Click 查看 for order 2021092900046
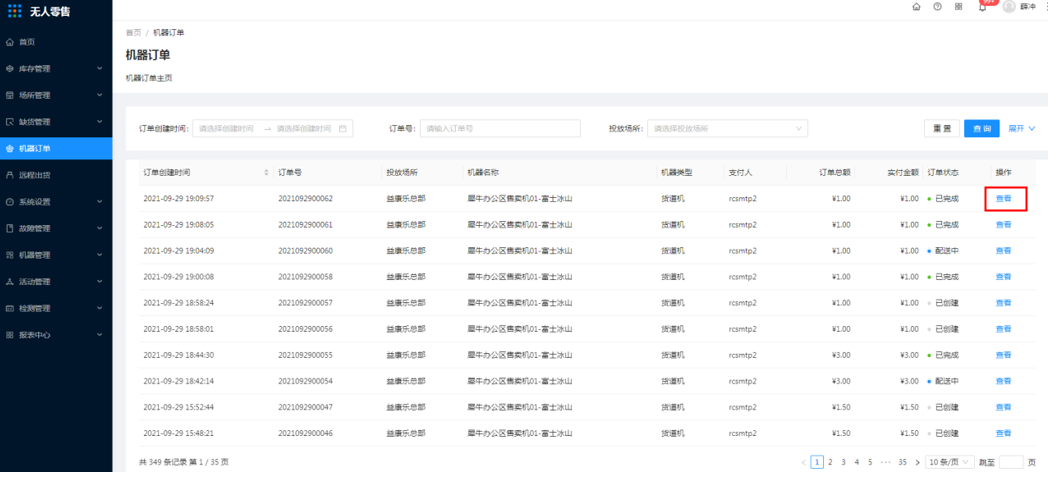The height and width of the screenshot is (480, 1064). click(1004, 433)
